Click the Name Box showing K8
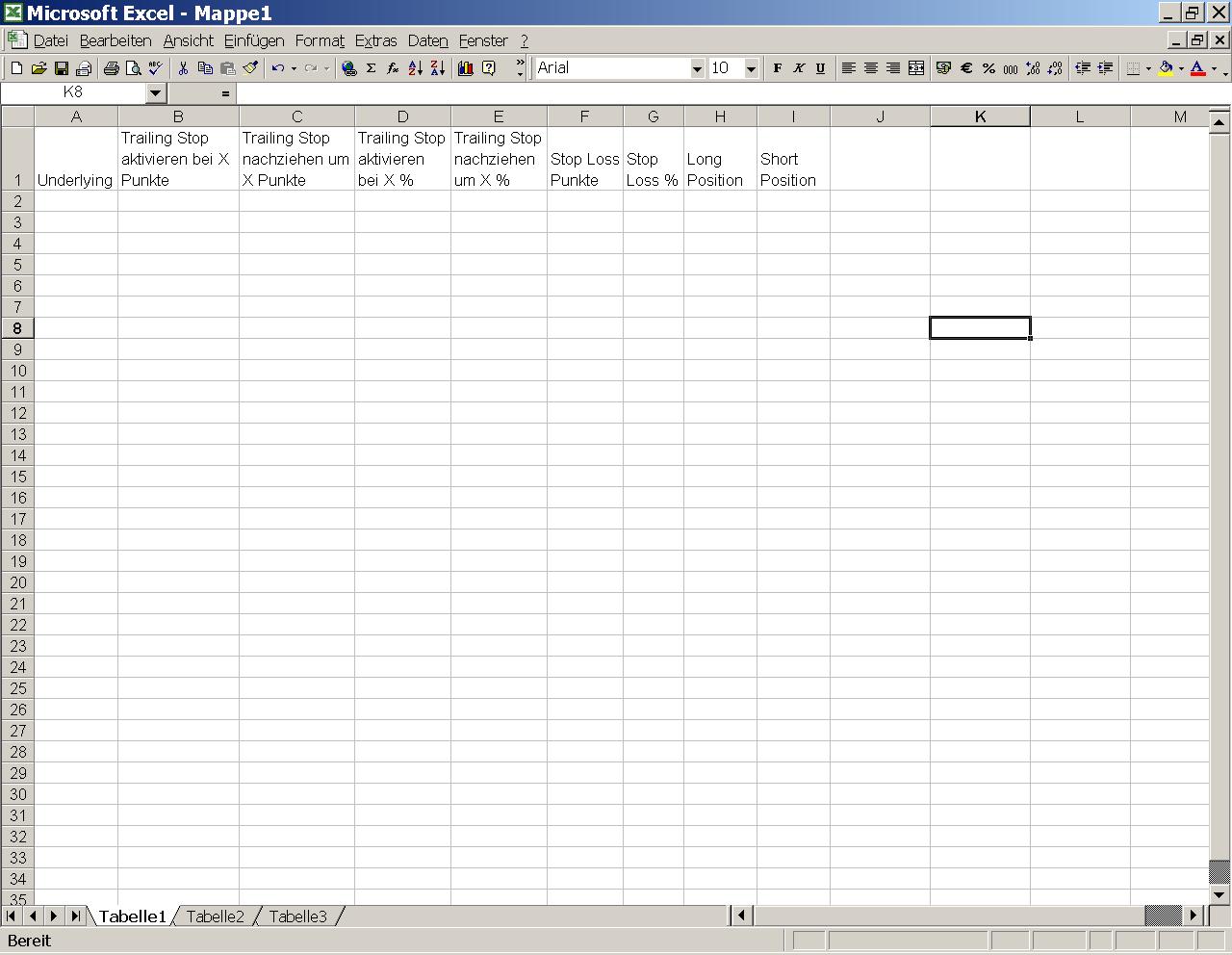1232x955 pixels. (x=73, y=93)
